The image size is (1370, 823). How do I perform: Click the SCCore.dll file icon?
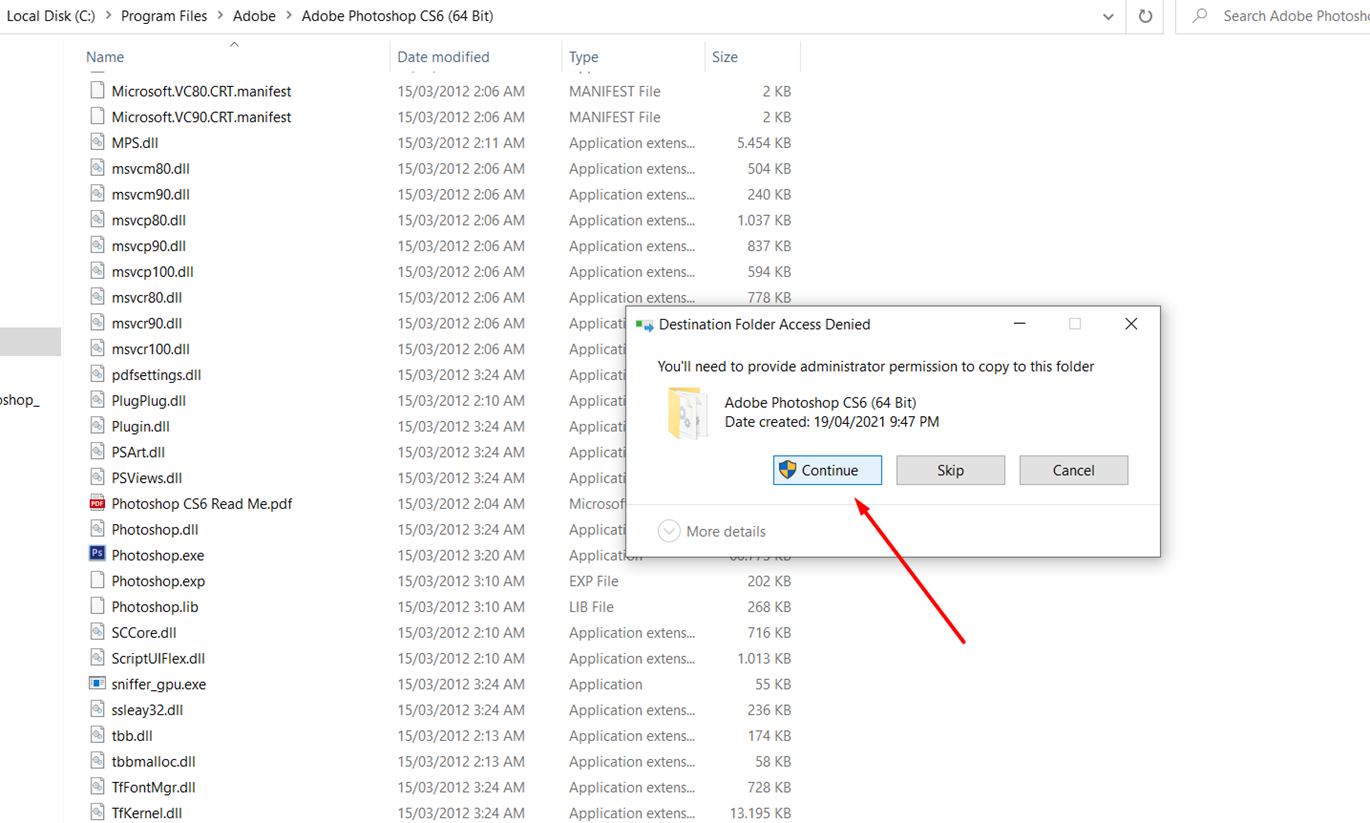tap(97, 632)
